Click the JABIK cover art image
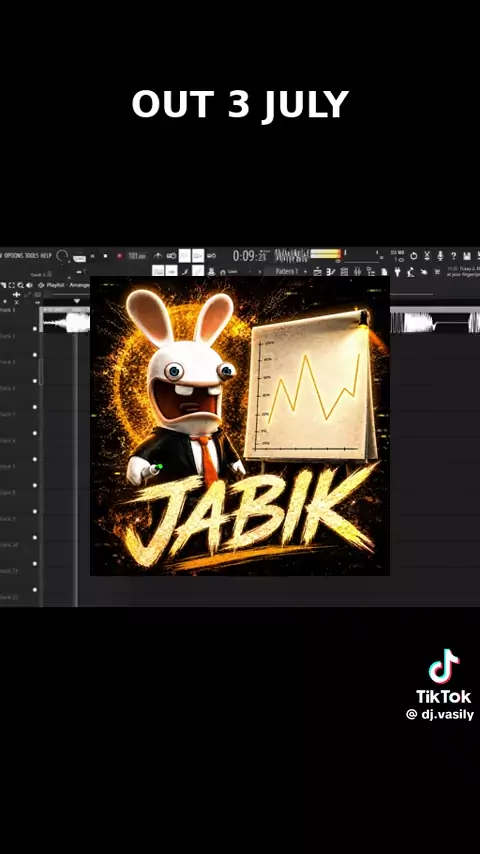Viewport: 480px width, 854px height. point(240,426)
